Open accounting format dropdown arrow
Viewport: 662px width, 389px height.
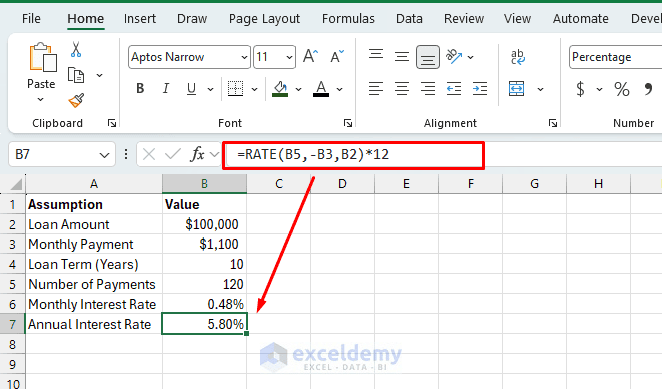click(599, 89)
